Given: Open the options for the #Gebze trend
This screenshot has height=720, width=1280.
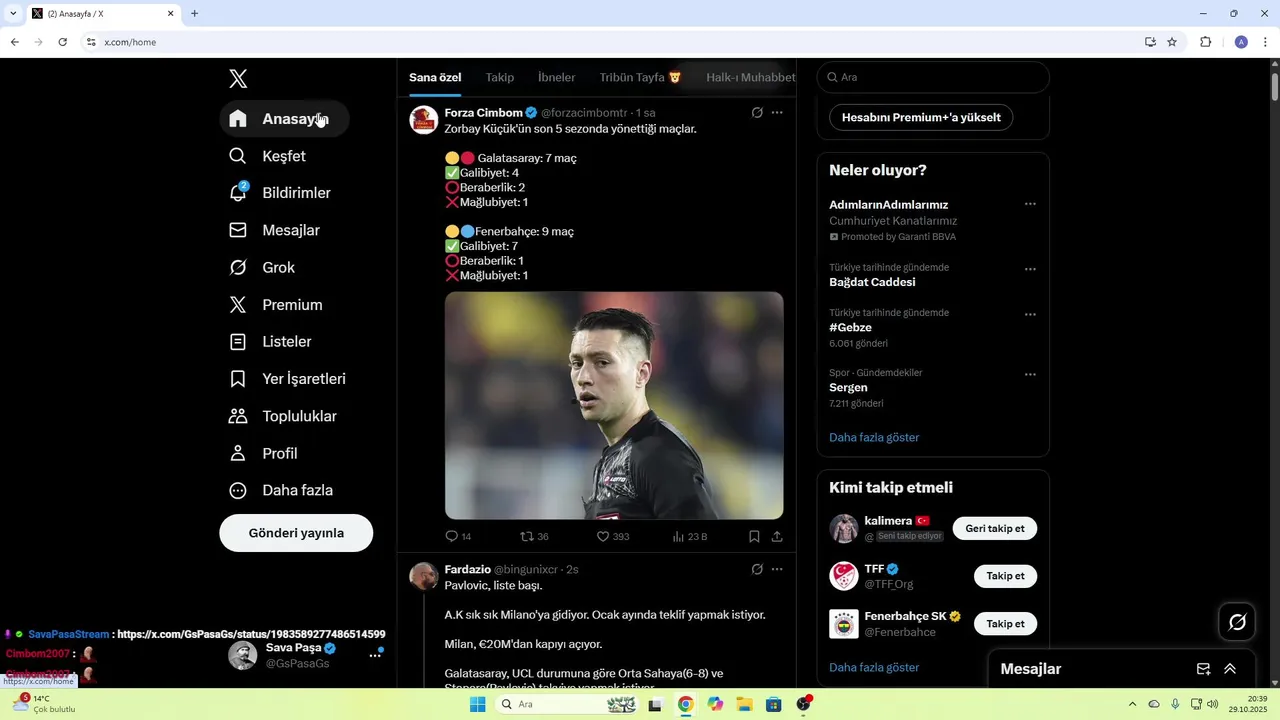Looking at the screenshot, I should tap(1030, 314).
